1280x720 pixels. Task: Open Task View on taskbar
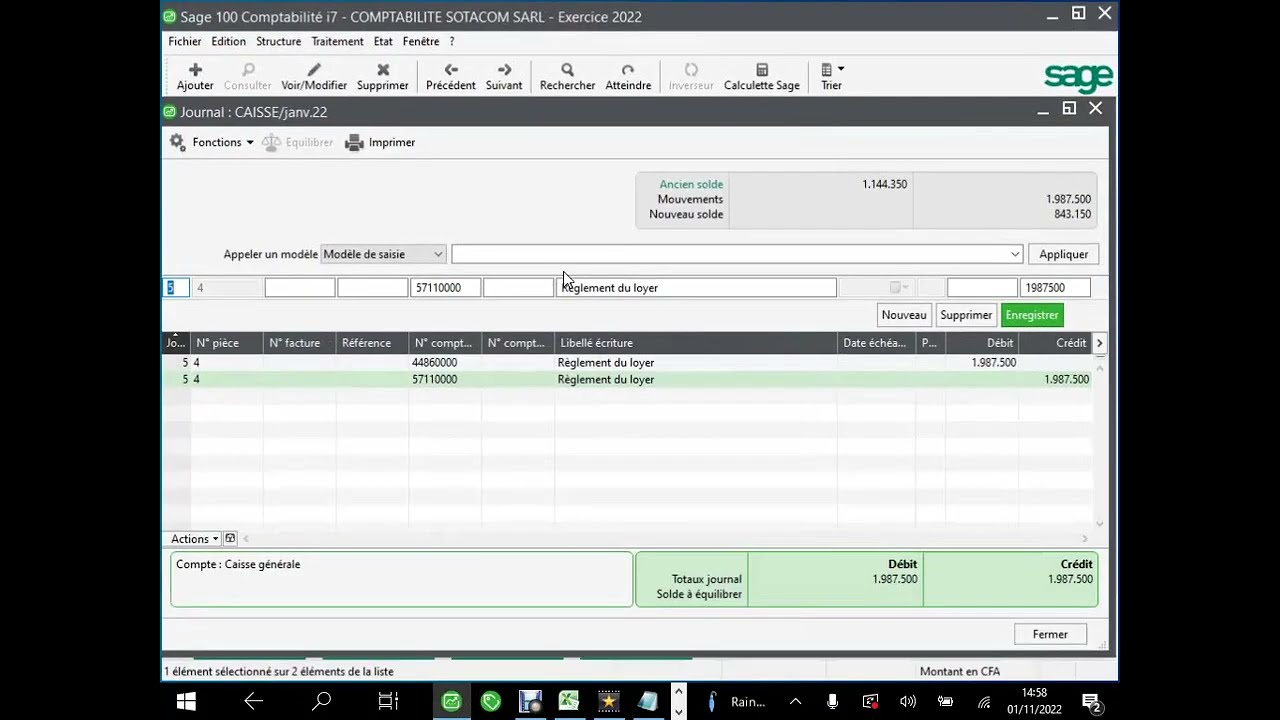[388, 701]
